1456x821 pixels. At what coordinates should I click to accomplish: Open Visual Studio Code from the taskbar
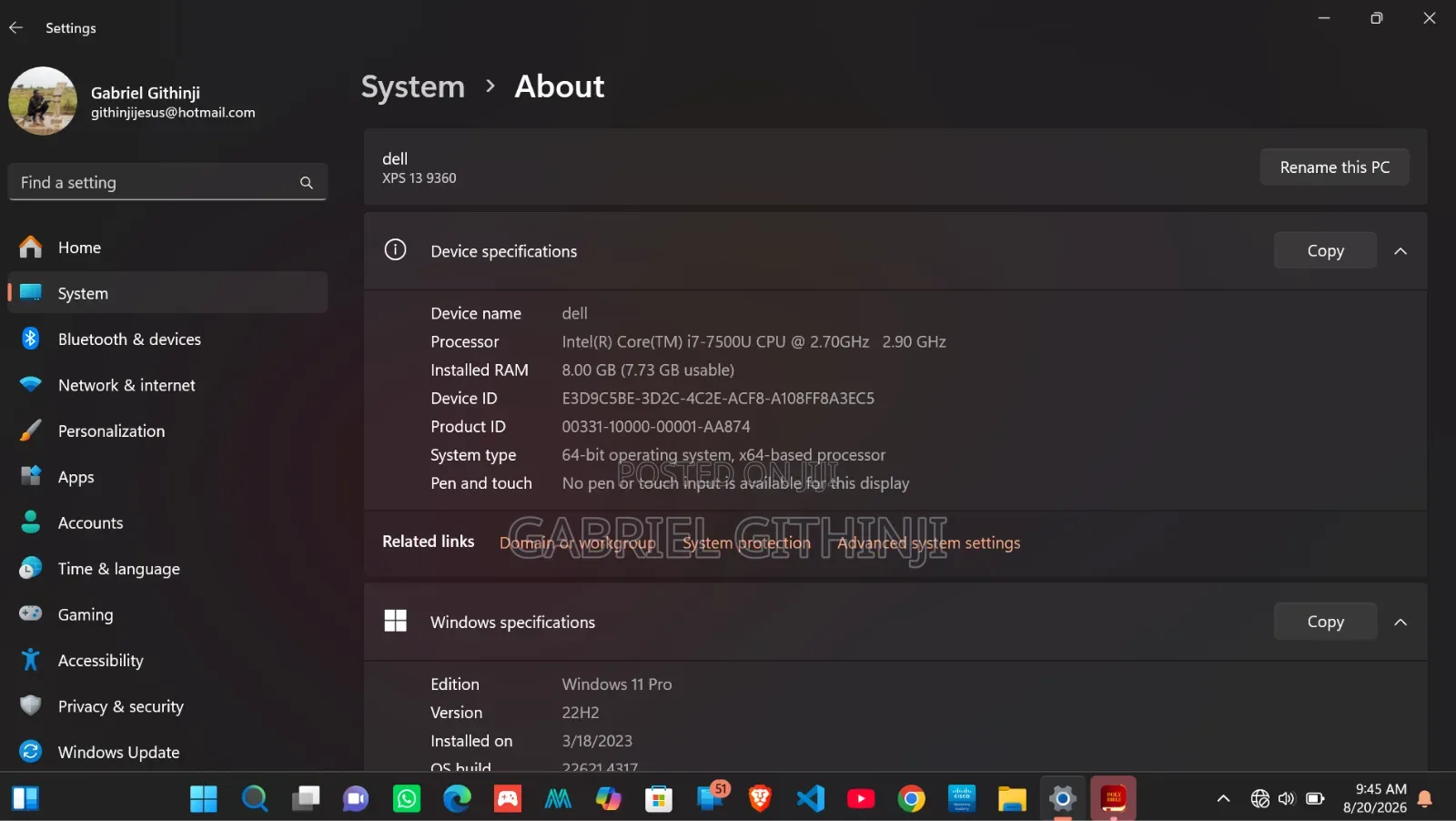(811, 799)
